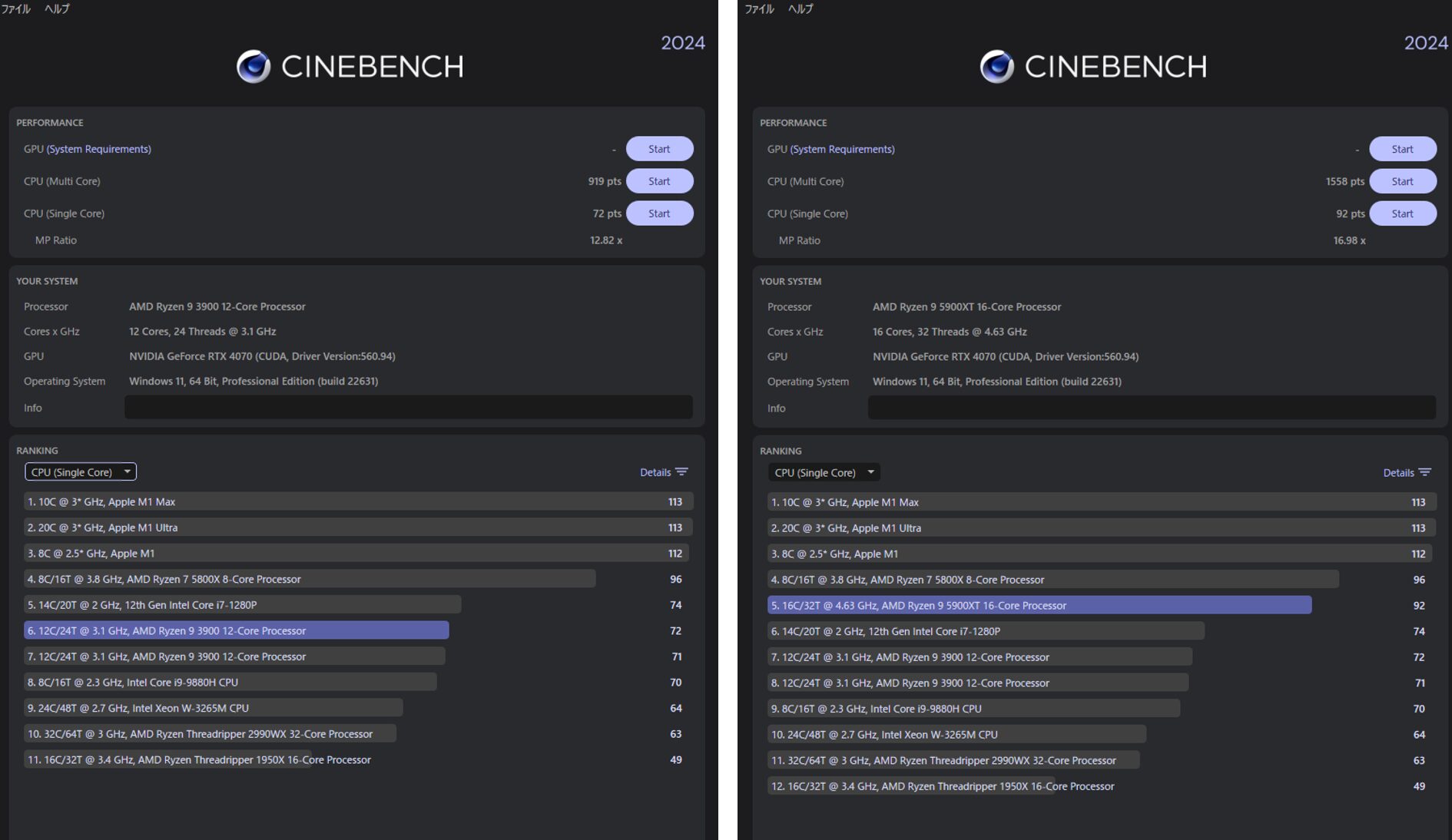
Task: Open the ファイル menu in left window
Action: pos(16,8)
